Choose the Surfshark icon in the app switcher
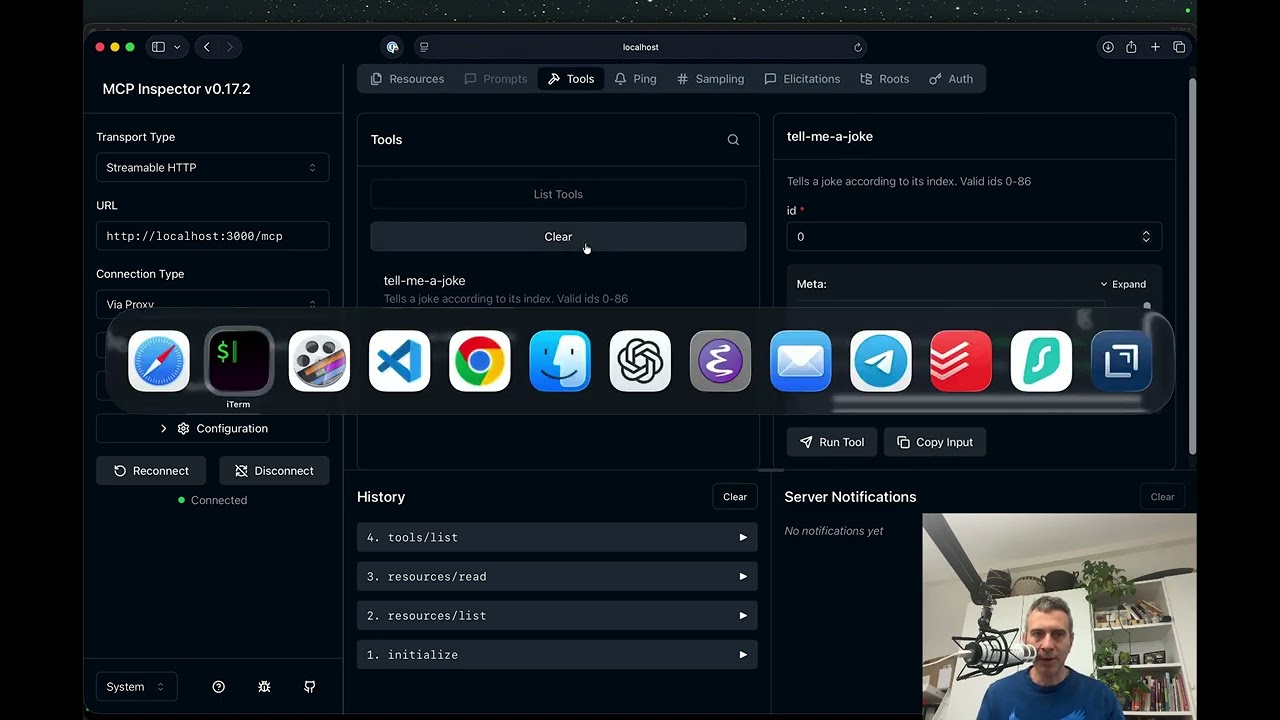Viewport: 1280px width, 720px height. pos(1041,361)
